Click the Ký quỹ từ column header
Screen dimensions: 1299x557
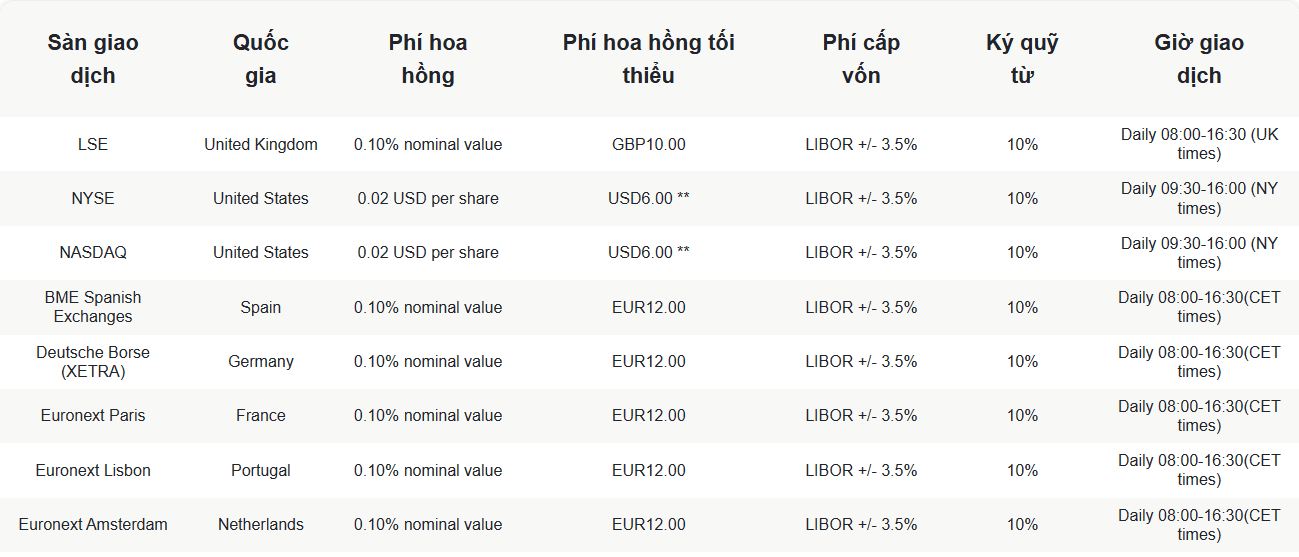1022,59
